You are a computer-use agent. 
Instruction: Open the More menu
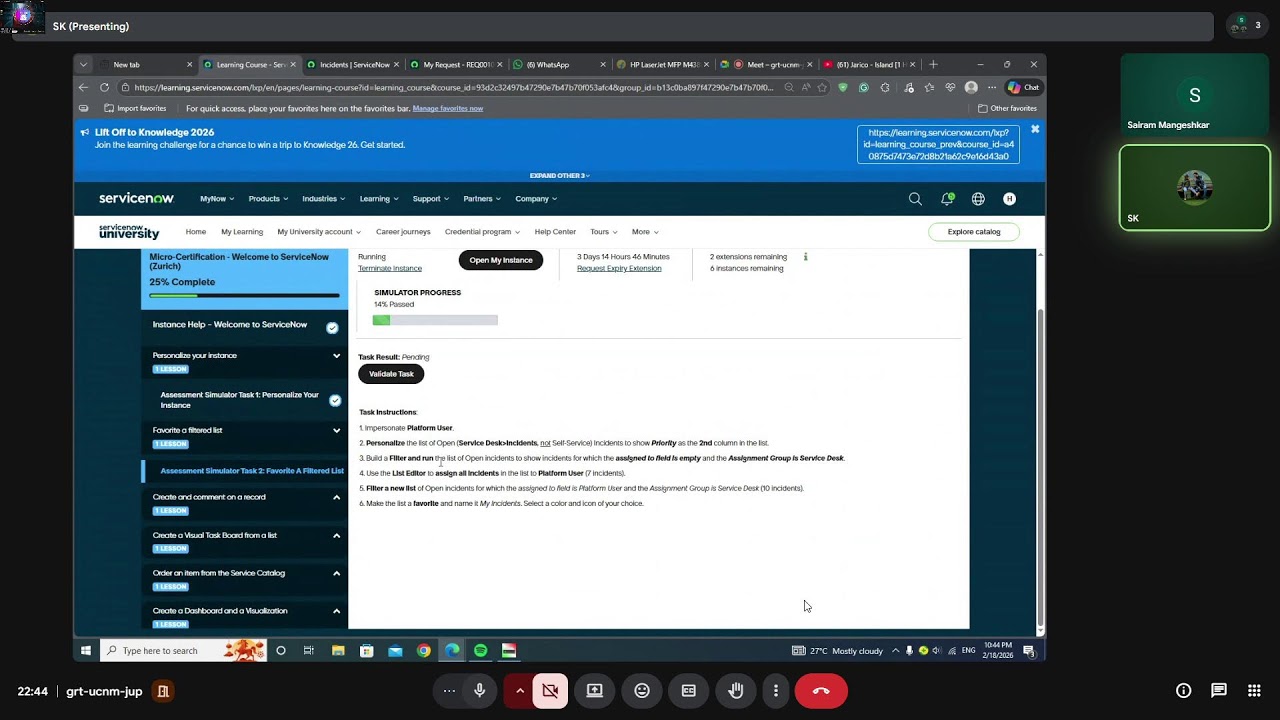[x=645, y=232]
